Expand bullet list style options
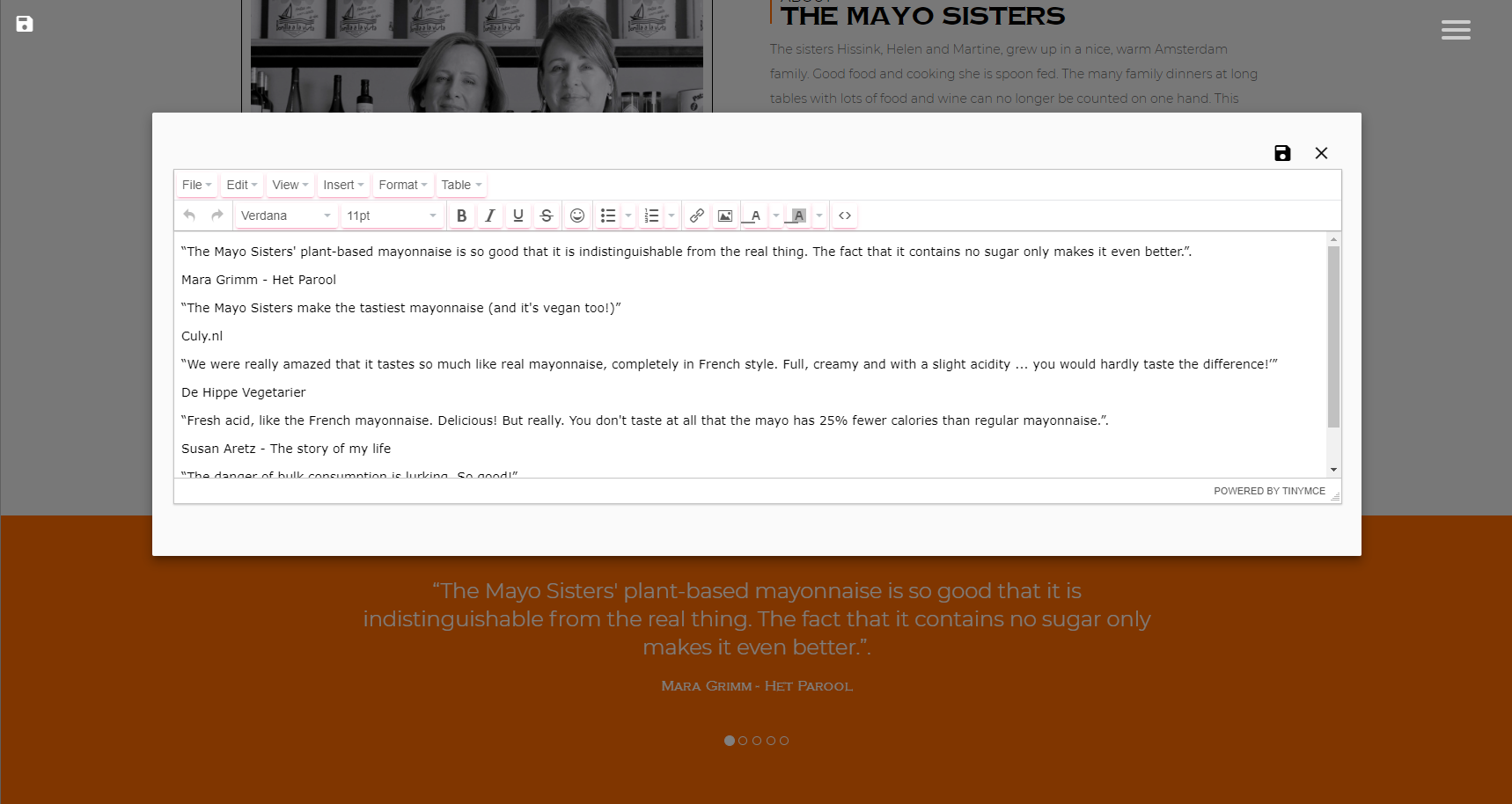Screen dimensions: 1512x804 (628, 216)
